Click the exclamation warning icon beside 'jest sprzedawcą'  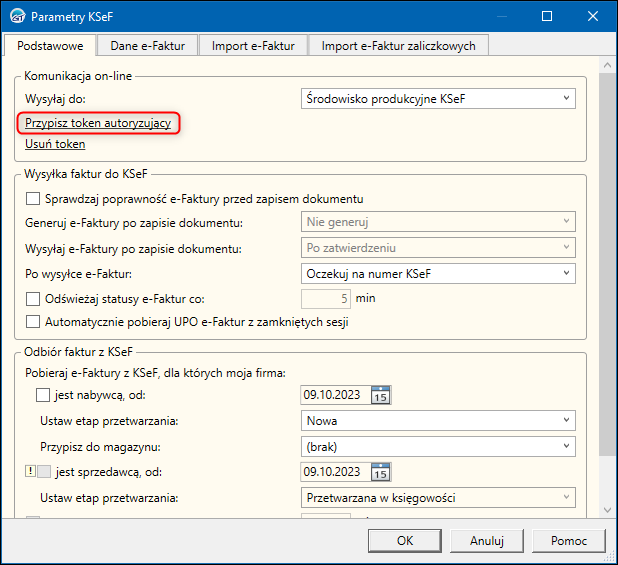[x=29, y=472]
